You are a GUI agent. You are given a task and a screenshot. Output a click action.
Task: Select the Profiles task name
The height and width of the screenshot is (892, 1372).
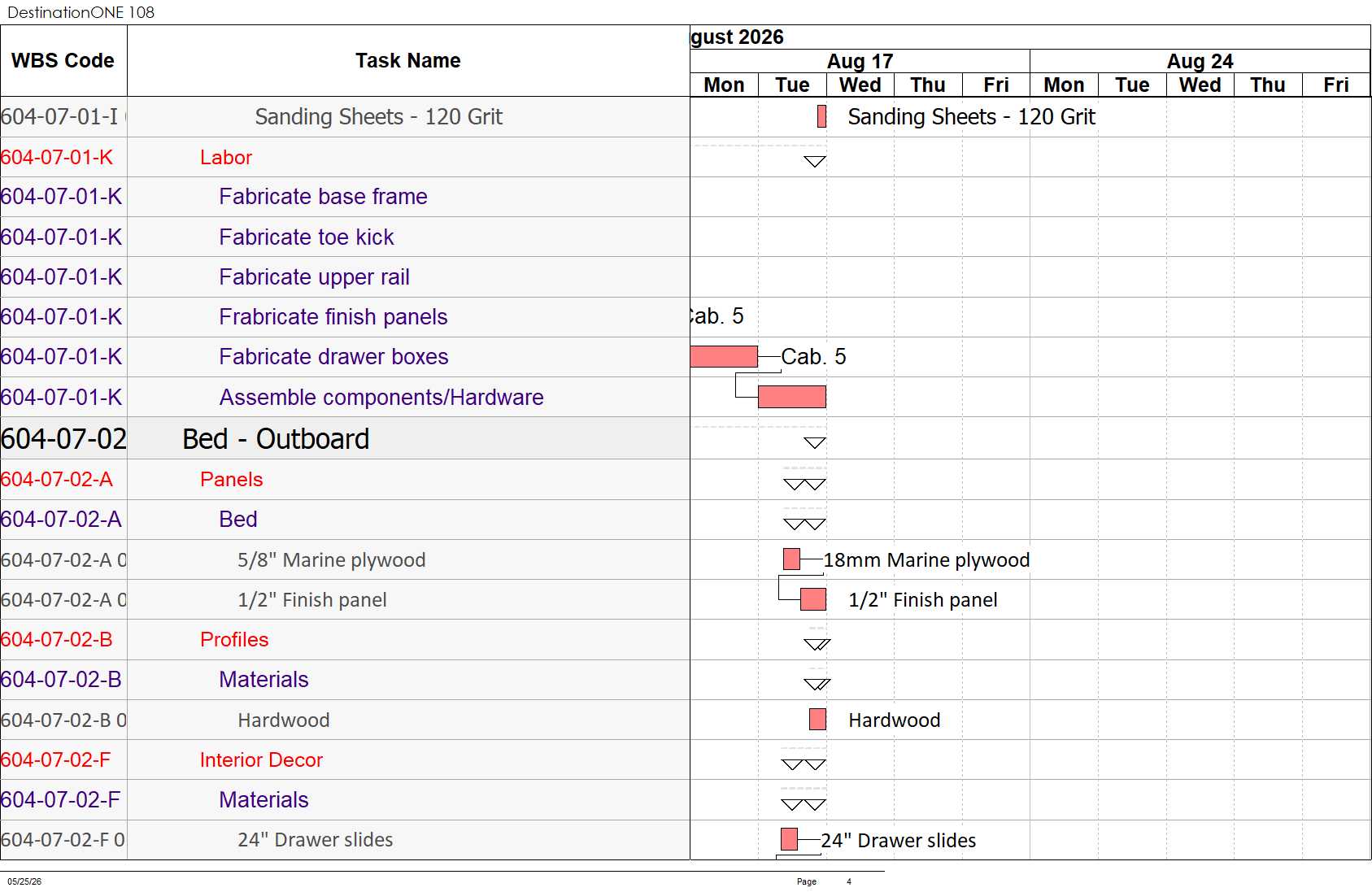click(234, 639)
